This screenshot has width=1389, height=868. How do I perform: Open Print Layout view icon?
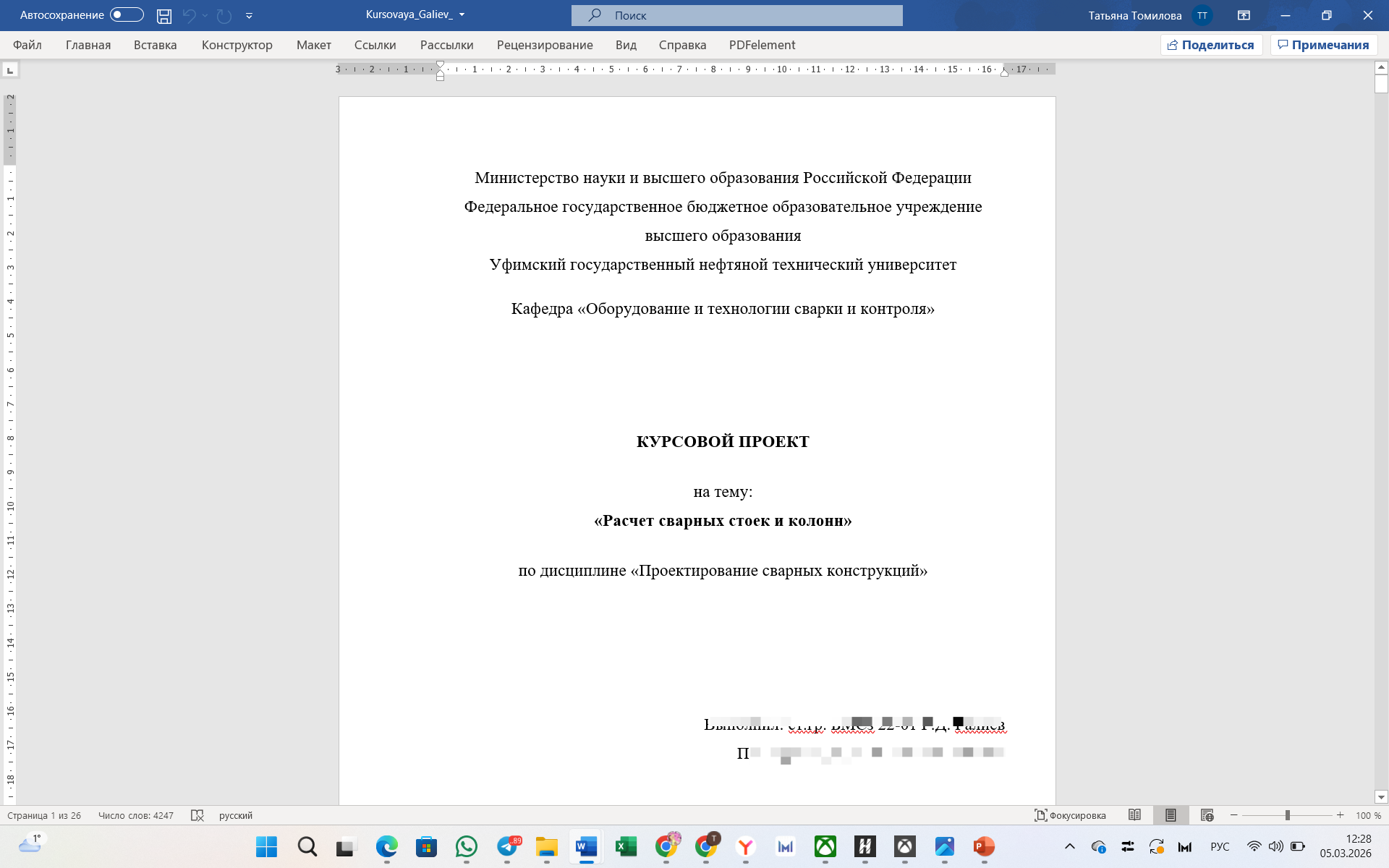click(1170, 815)
